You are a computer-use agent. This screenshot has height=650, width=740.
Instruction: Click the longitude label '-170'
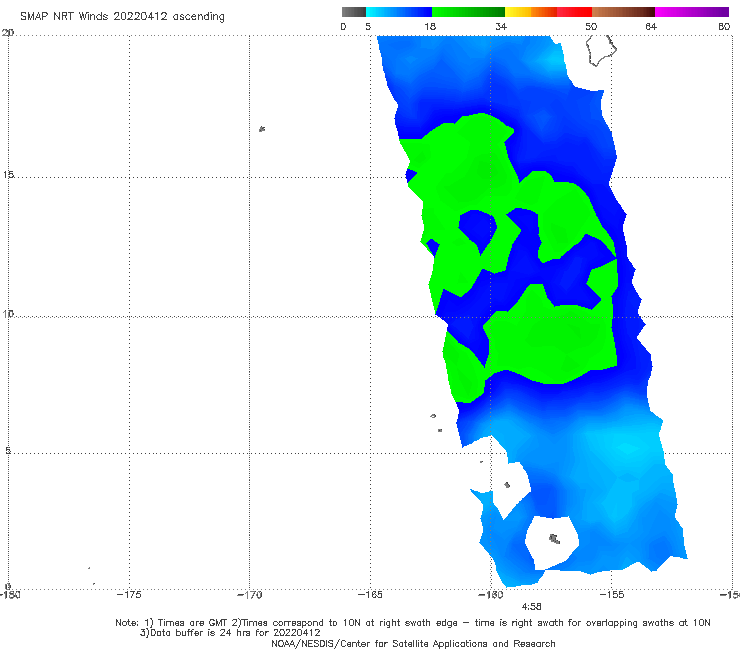[x=250, y=595]
